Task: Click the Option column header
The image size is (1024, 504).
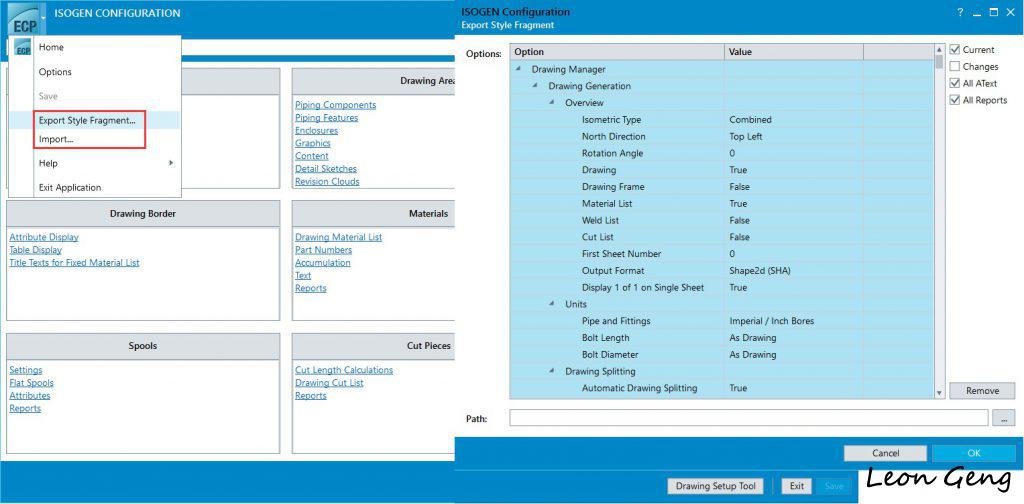Action: click(x=617, y=52)
